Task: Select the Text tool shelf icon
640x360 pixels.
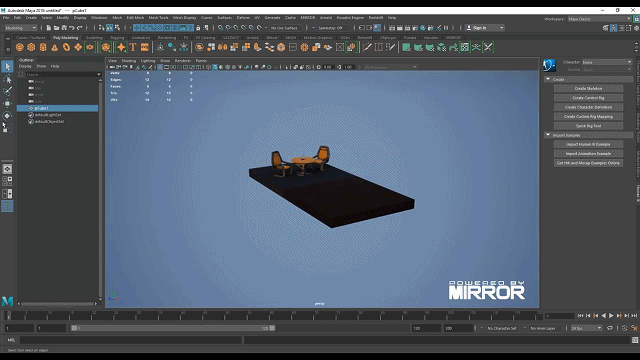Action: [x=133, y=47]
